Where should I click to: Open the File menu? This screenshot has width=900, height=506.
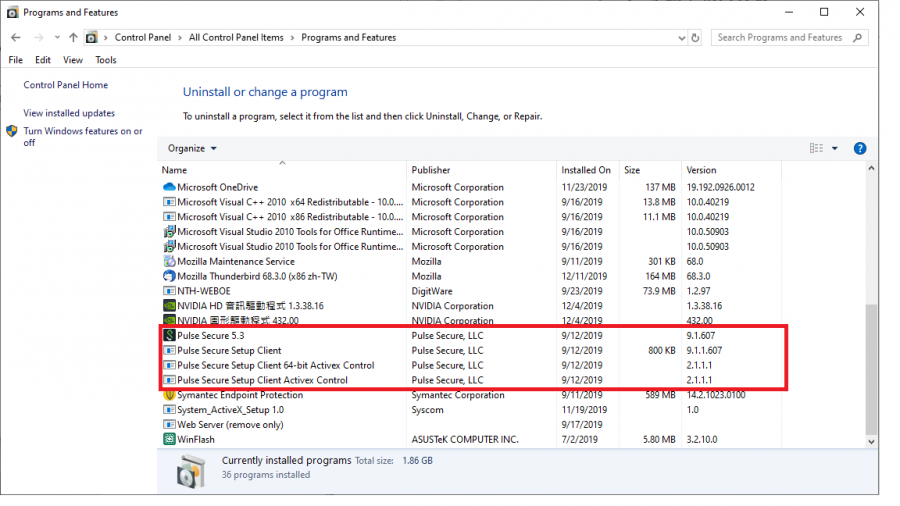(x=16, y=60)
